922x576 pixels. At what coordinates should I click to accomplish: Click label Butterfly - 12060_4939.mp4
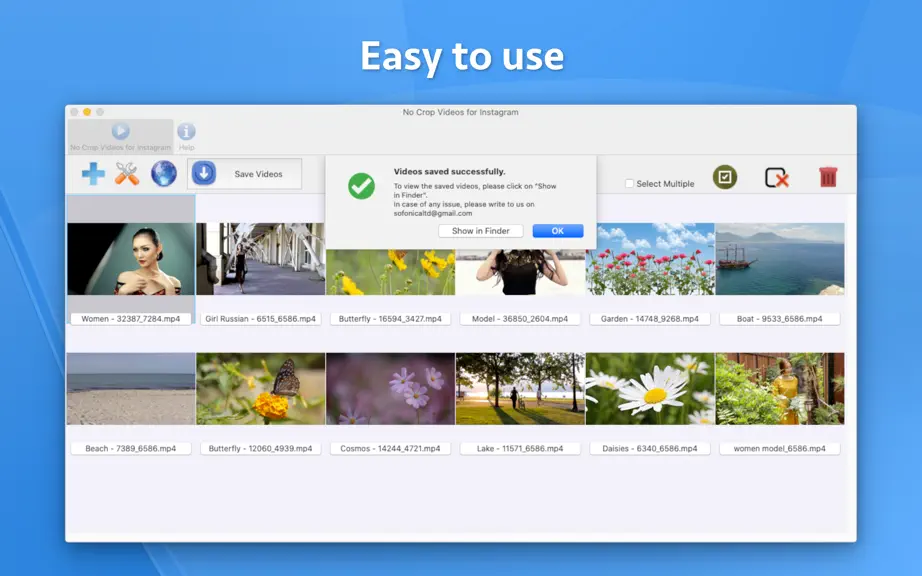click(260, 448)
